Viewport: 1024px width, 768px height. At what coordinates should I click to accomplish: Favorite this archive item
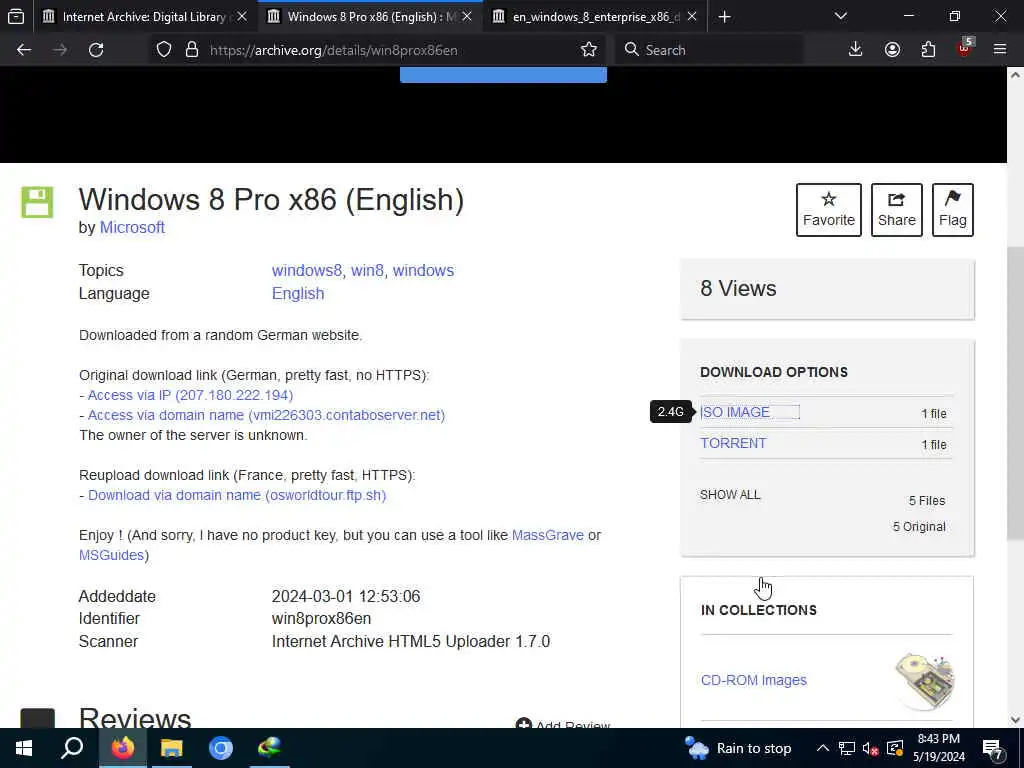(x=829, y=210)
